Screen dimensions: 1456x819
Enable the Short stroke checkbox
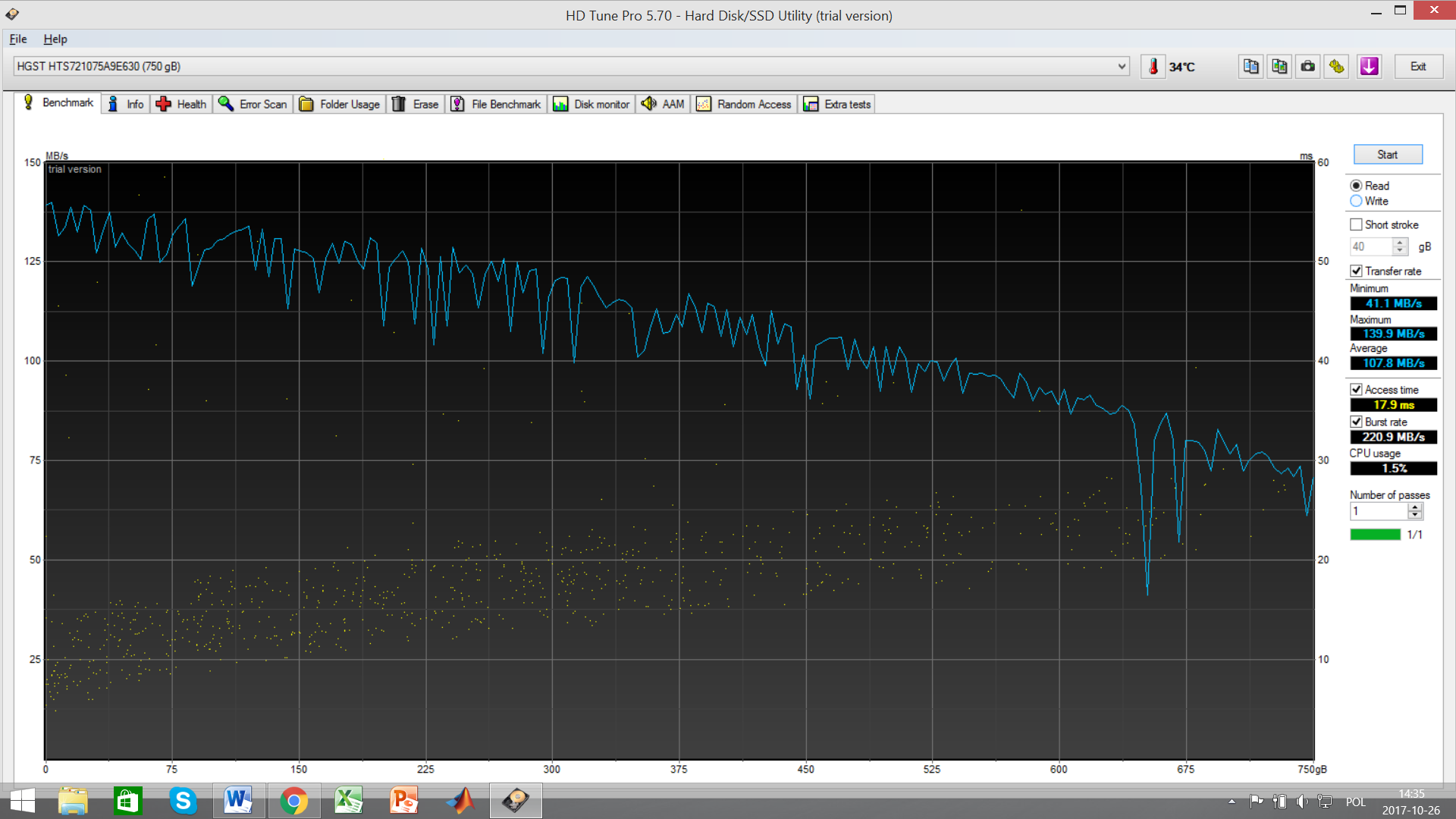coord(1356,224)
